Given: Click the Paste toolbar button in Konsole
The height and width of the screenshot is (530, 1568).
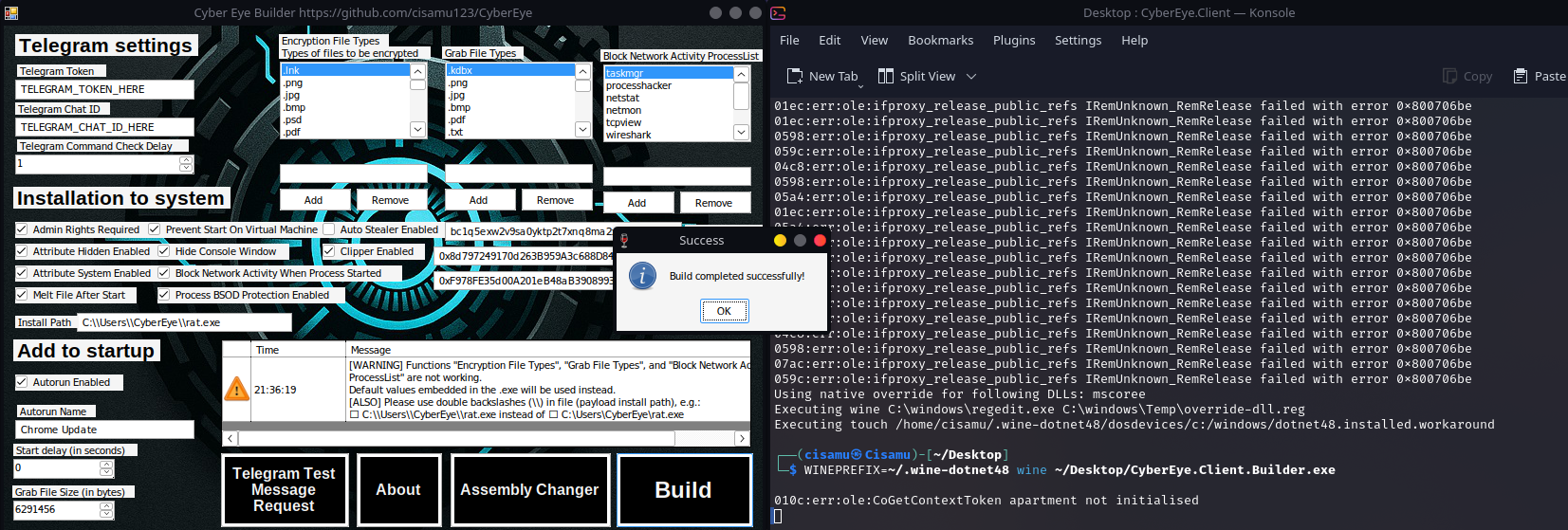Looking at the screenshot, I should pyautogui.click(x=1540, y=76).
